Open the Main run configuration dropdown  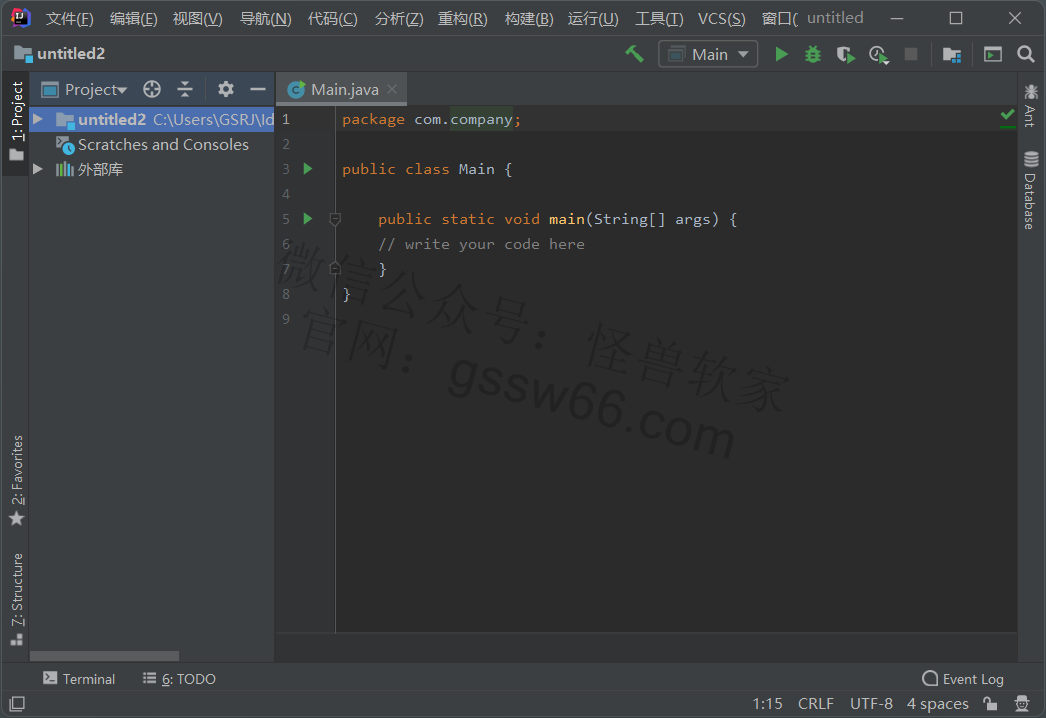point(708,54)
